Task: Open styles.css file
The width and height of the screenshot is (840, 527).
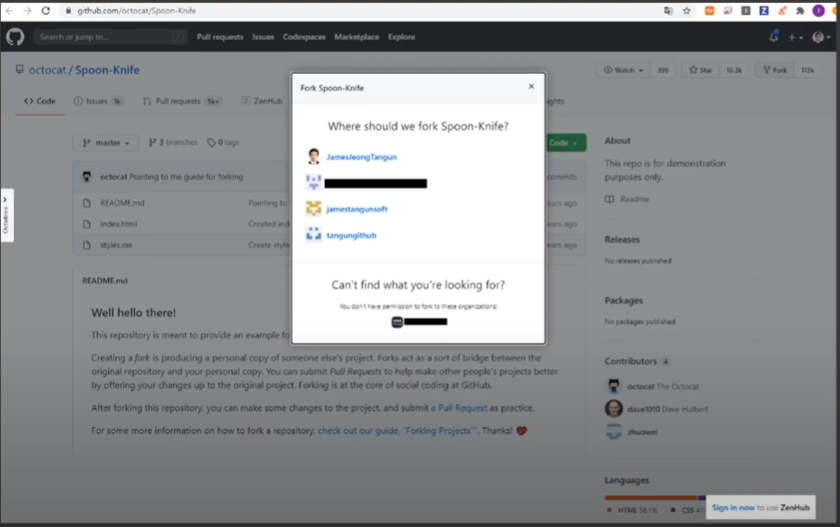Action: click(x=116, y=245)
